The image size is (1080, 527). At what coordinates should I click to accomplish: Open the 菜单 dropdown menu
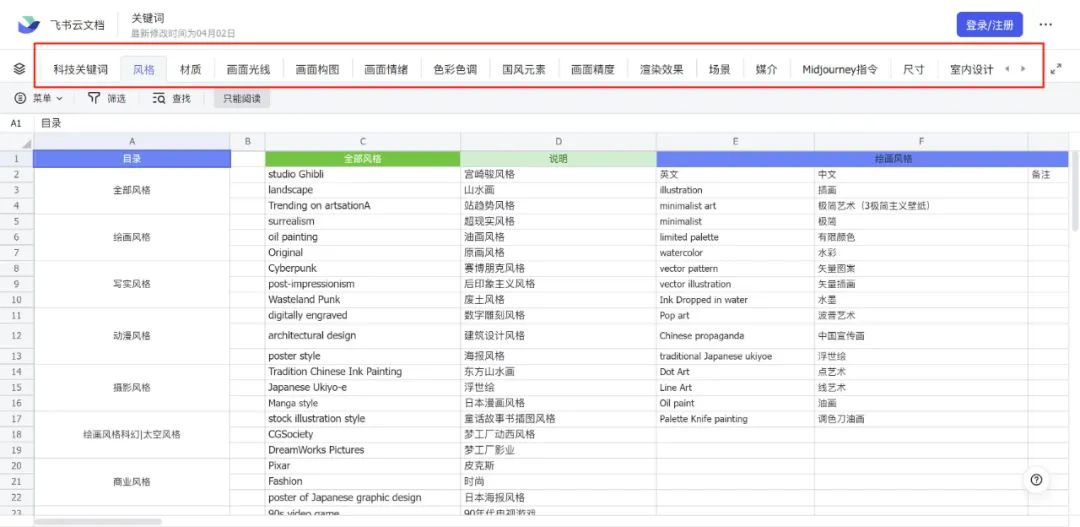(39, 99)
